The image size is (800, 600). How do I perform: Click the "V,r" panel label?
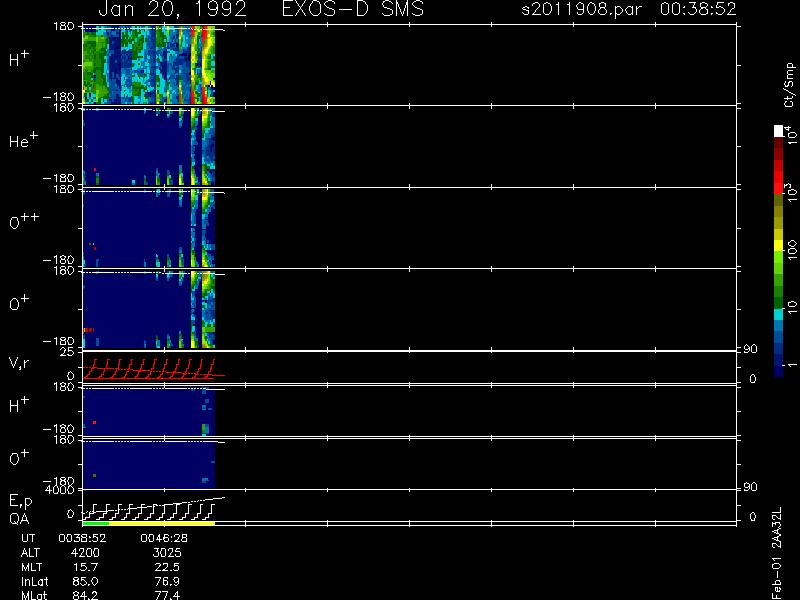point(19,363)
